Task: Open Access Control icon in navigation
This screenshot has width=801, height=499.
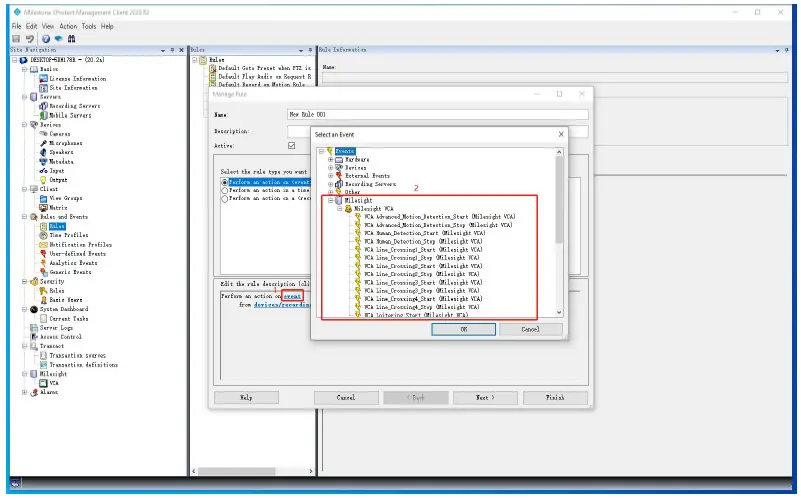Action: coord(34,337)
